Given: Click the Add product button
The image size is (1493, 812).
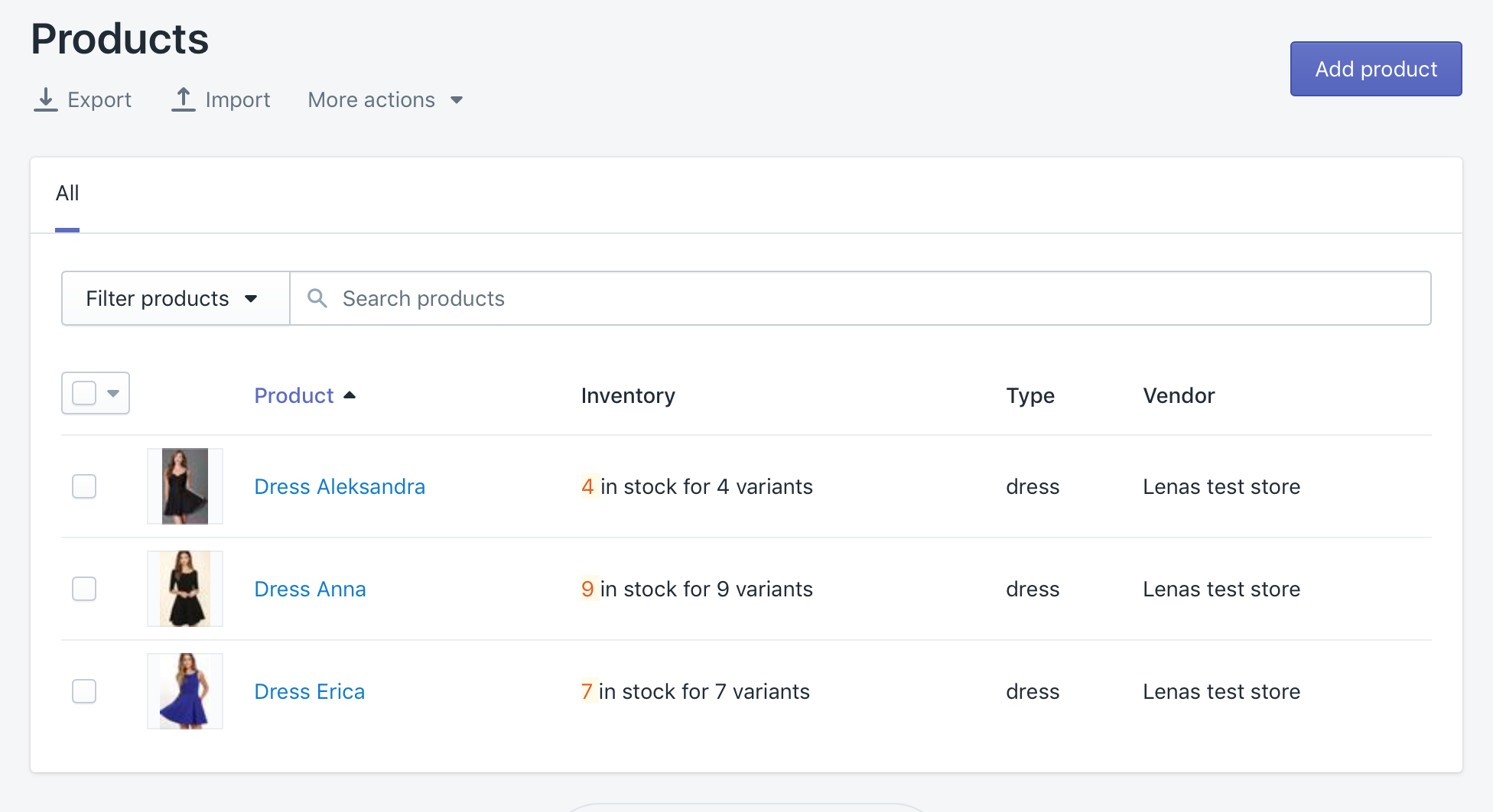Looking at the screenshot, I should (1375, 69).
